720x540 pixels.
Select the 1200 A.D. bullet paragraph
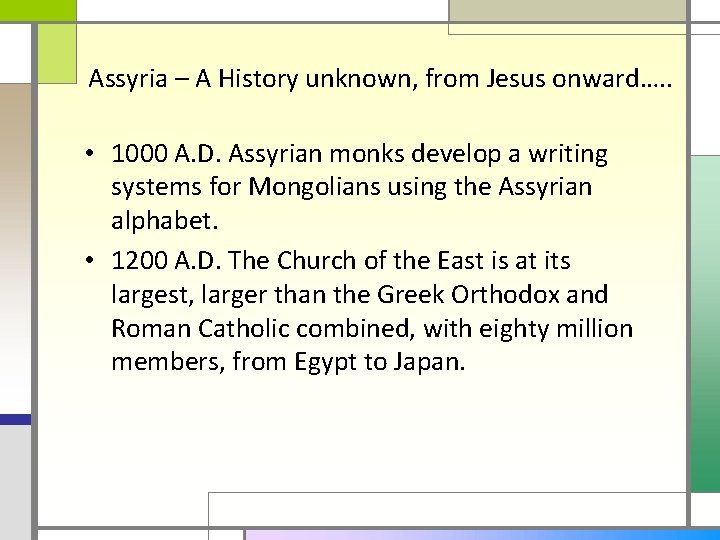tap(360, 311)
